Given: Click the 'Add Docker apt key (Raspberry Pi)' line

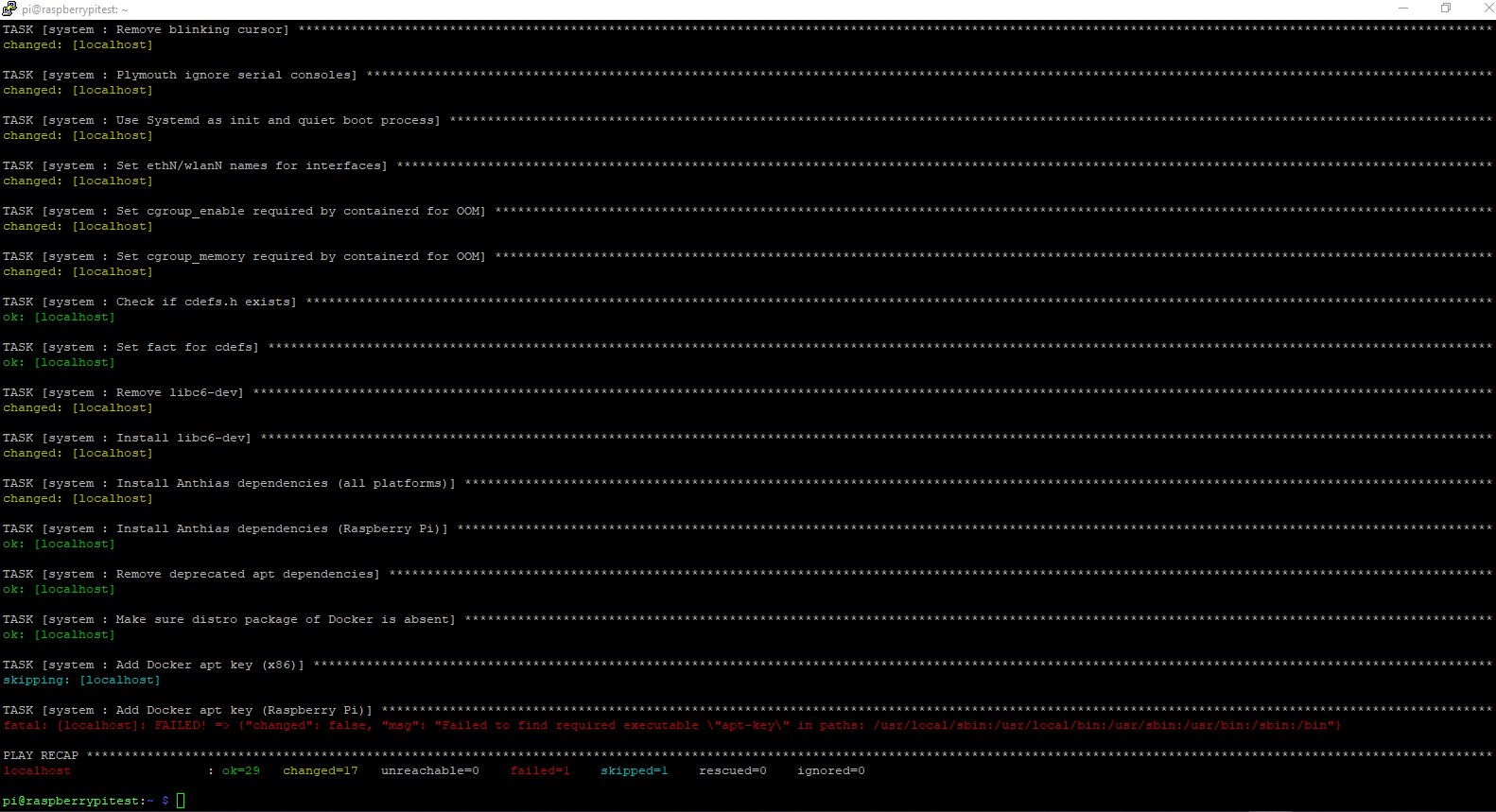Looking at the screenshot, I should (747, 710).
